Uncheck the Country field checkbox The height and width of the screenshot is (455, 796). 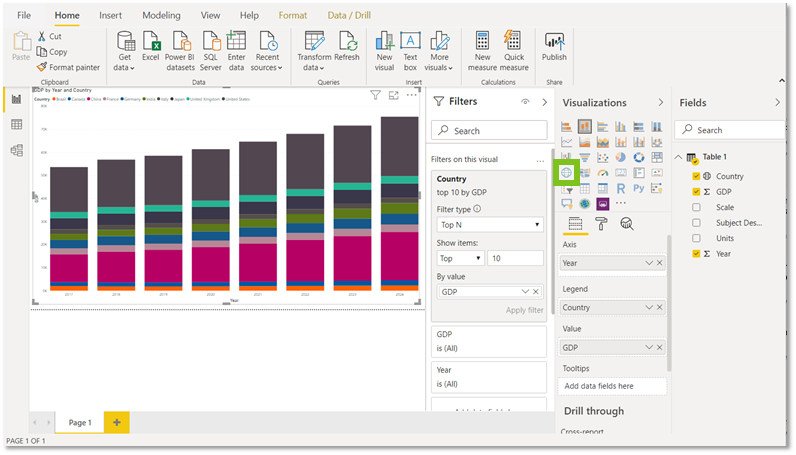696,176
